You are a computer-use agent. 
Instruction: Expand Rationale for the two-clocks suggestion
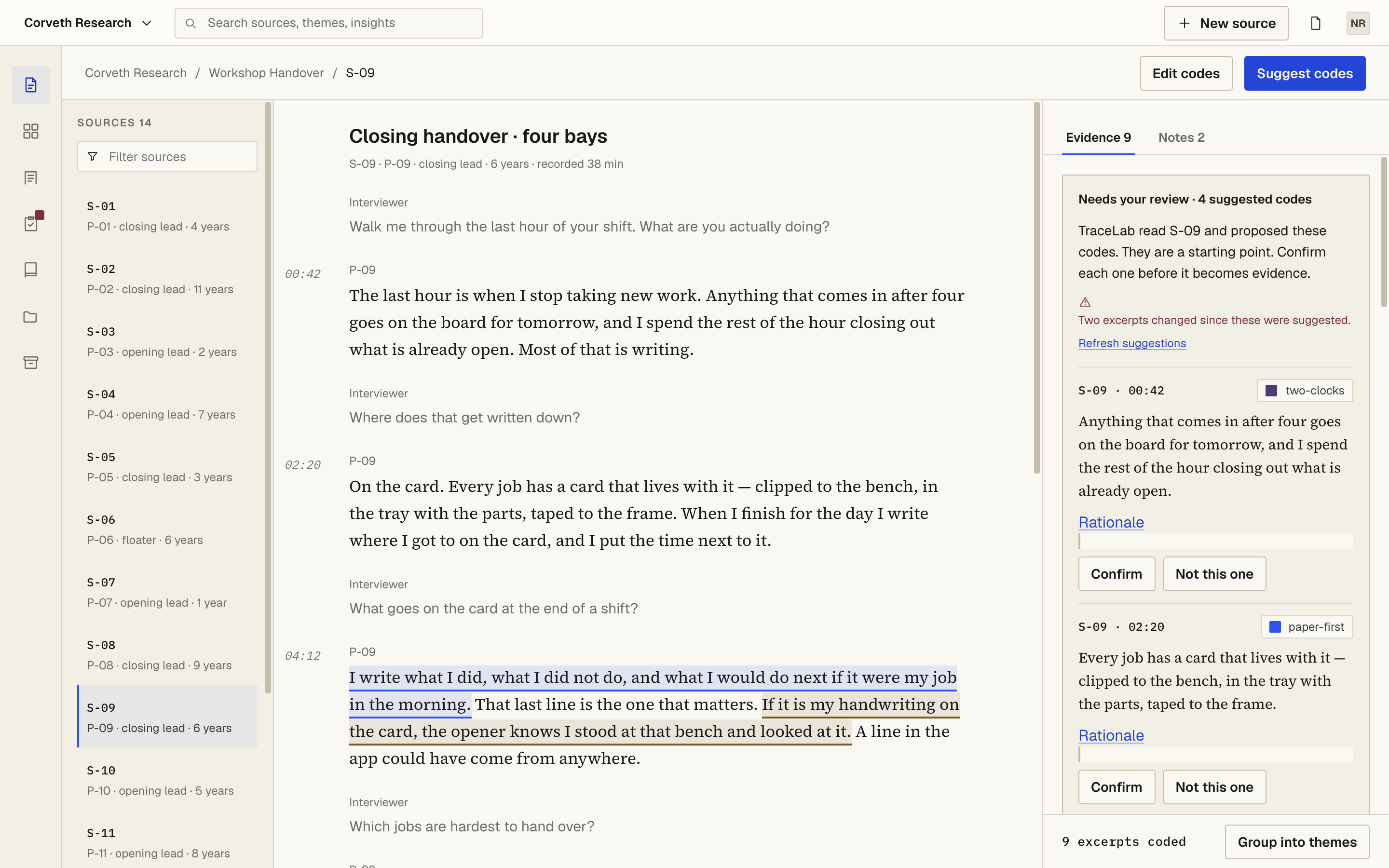1111,522
